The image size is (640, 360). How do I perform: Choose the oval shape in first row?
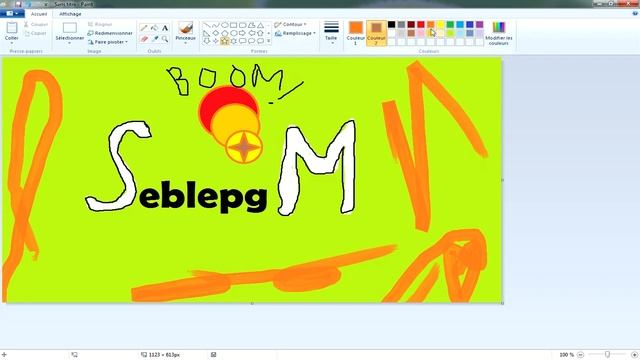(225, 25)
